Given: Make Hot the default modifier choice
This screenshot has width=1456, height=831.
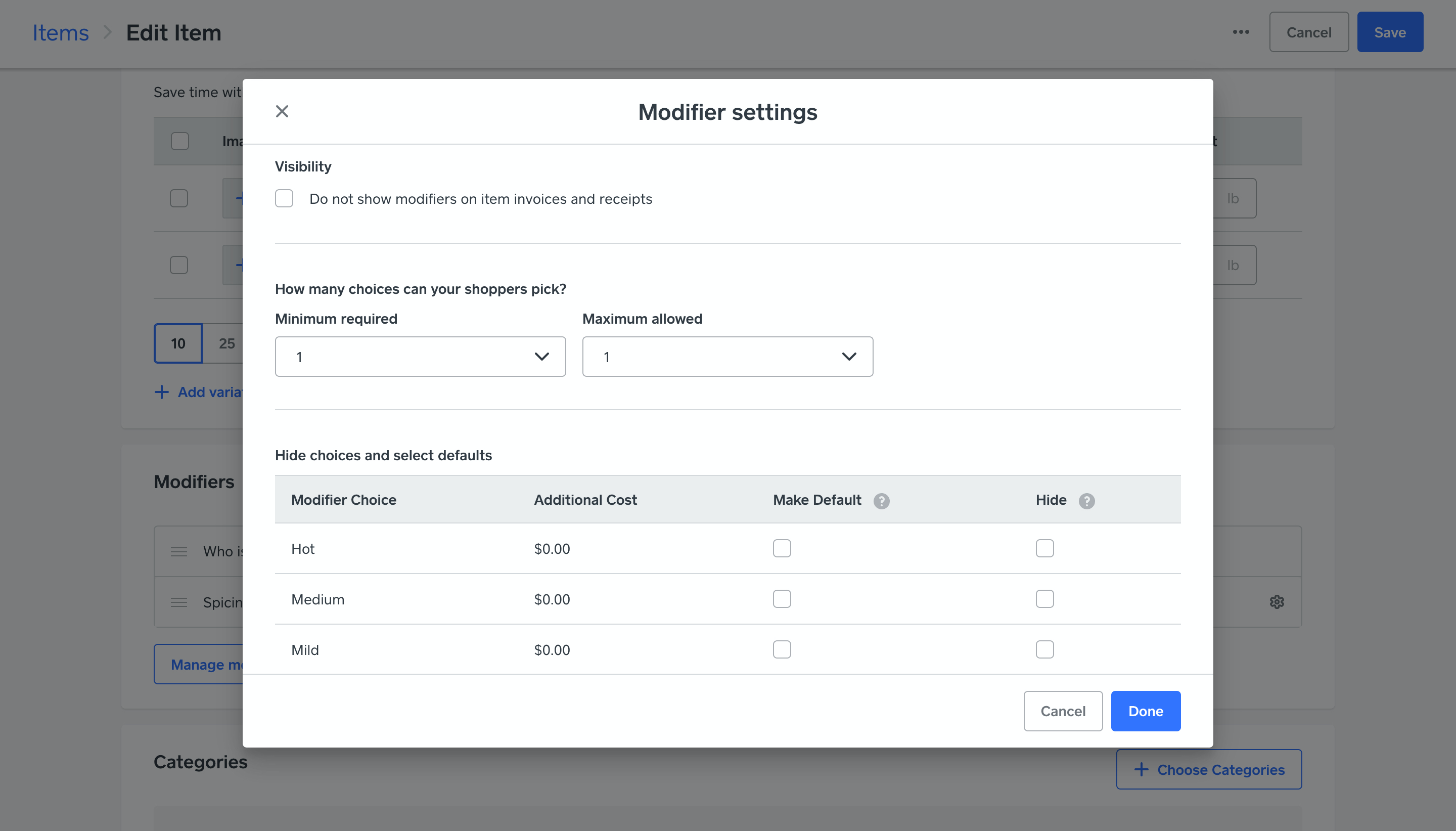Looking at the screenshot, I should 781,548.
